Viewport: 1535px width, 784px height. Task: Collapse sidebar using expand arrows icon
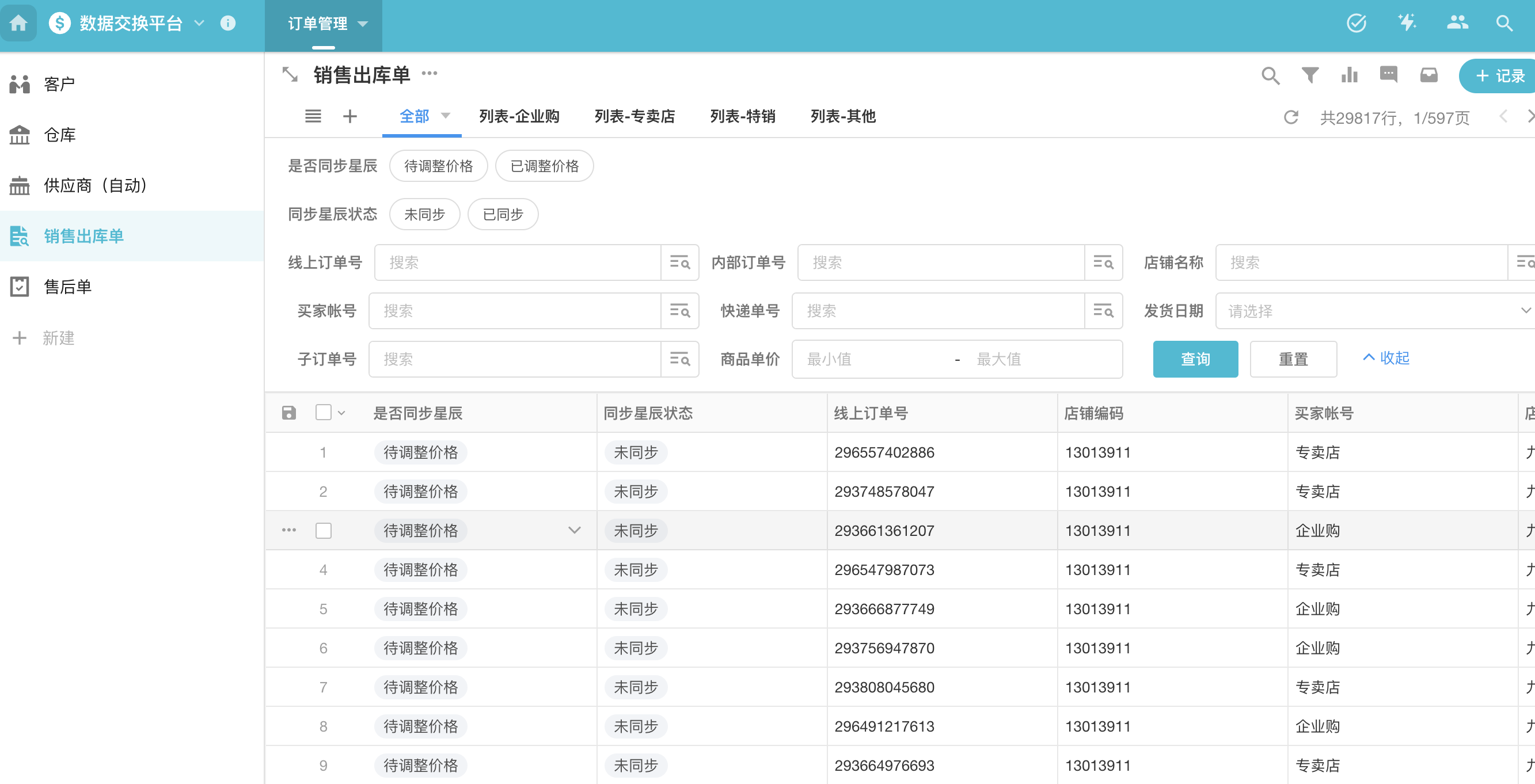point(290,74)
